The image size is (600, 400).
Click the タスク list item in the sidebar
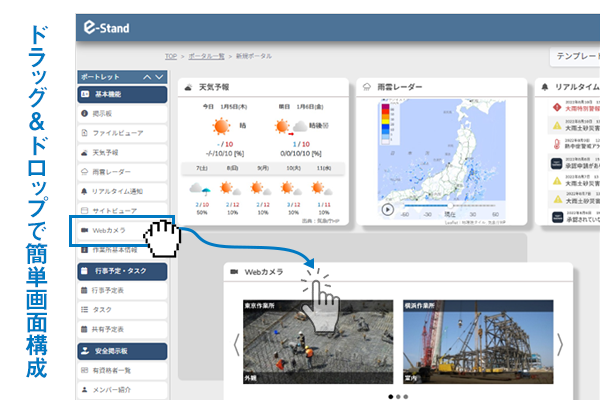[121, 309]
